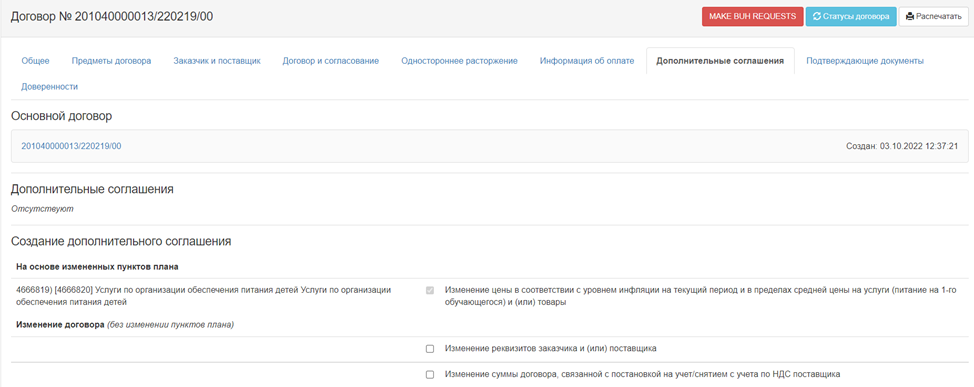Open the Подтверждающие документы tab

pos(865,61)
